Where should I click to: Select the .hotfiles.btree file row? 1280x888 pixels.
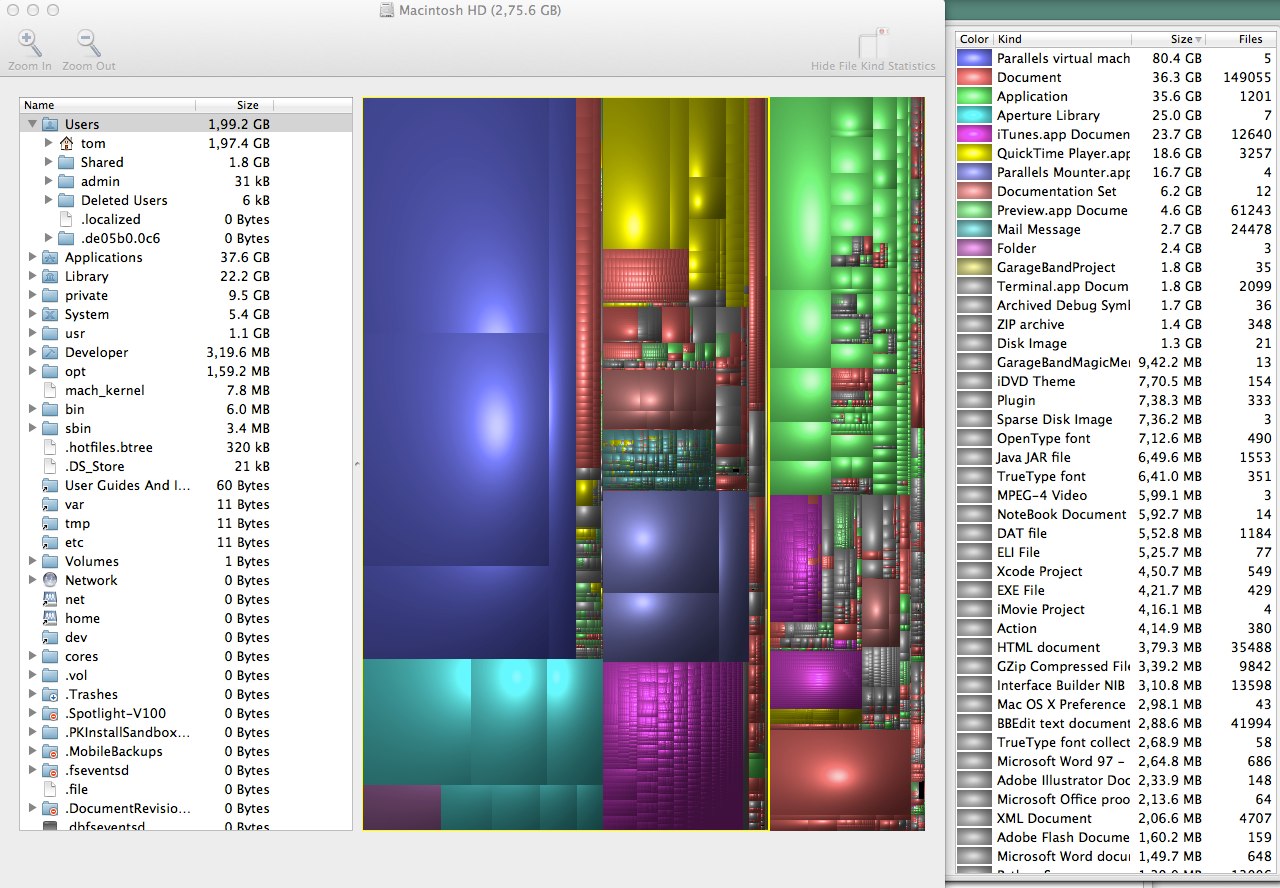pyautogui.click(x=108, y=448)
